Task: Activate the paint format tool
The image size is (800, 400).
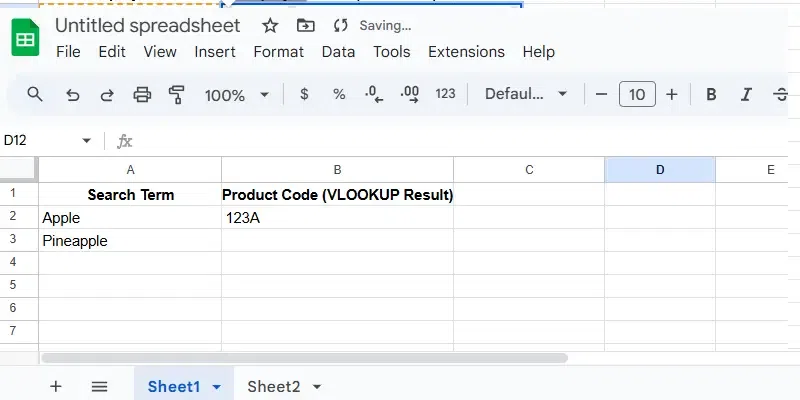Action: pos(177,95)
